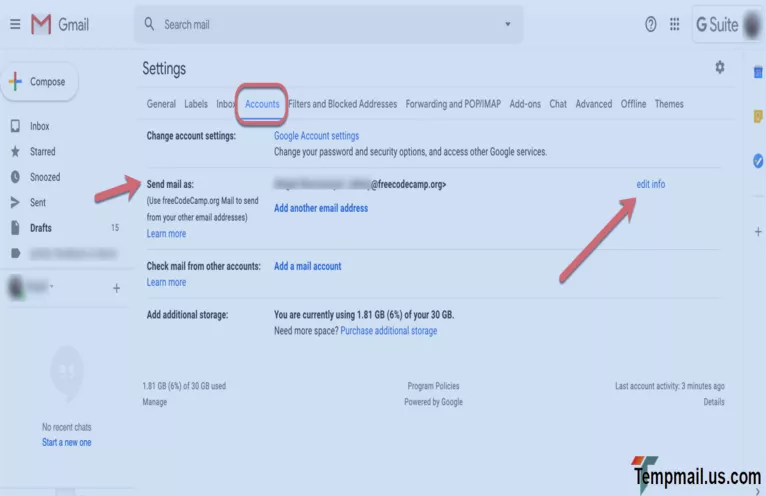Open the Snoozed folder
The image size is (766, 496).
tap(44, 177)
